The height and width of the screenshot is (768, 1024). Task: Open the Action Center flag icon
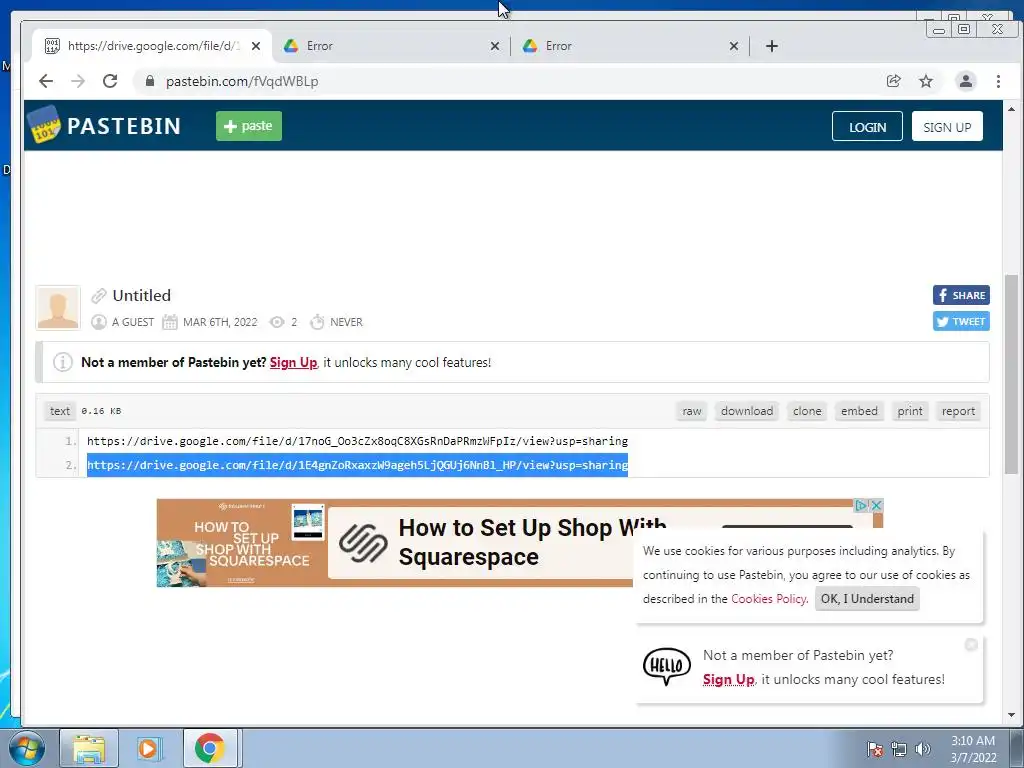(874, 749)
